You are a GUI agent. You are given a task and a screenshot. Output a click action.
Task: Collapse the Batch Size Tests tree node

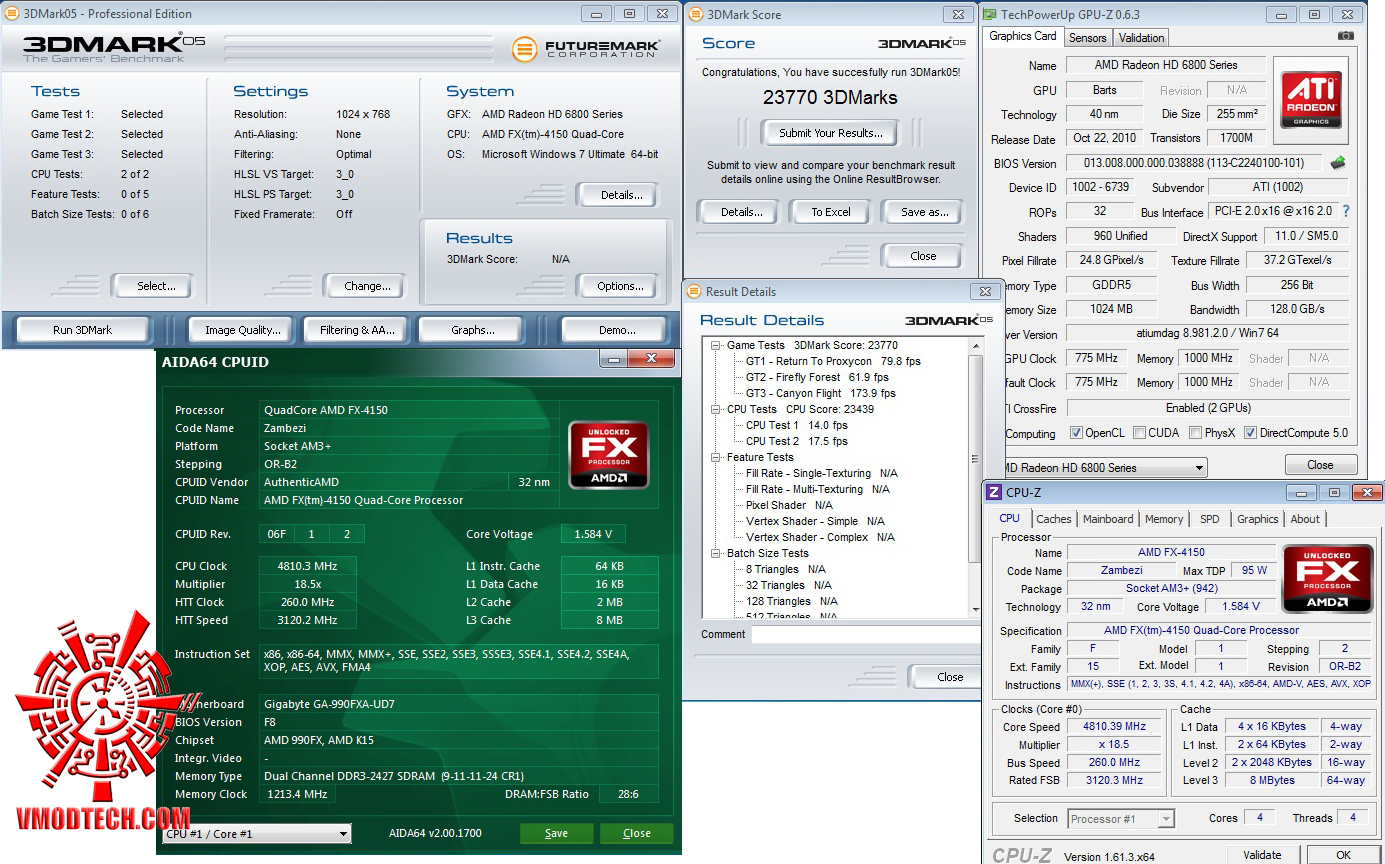717,553
